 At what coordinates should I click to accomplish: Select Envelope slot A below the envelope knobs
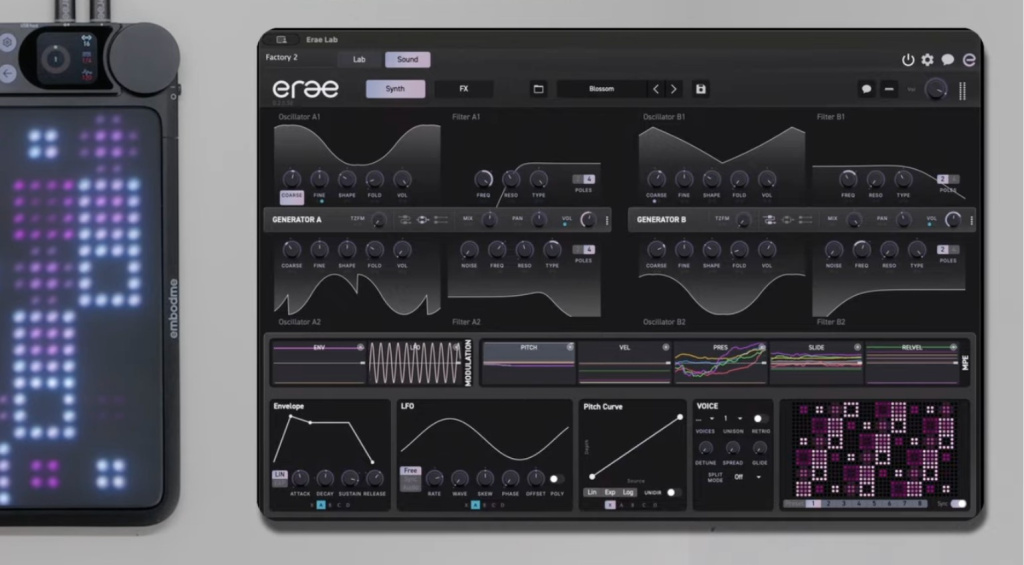tap(321, 505)
